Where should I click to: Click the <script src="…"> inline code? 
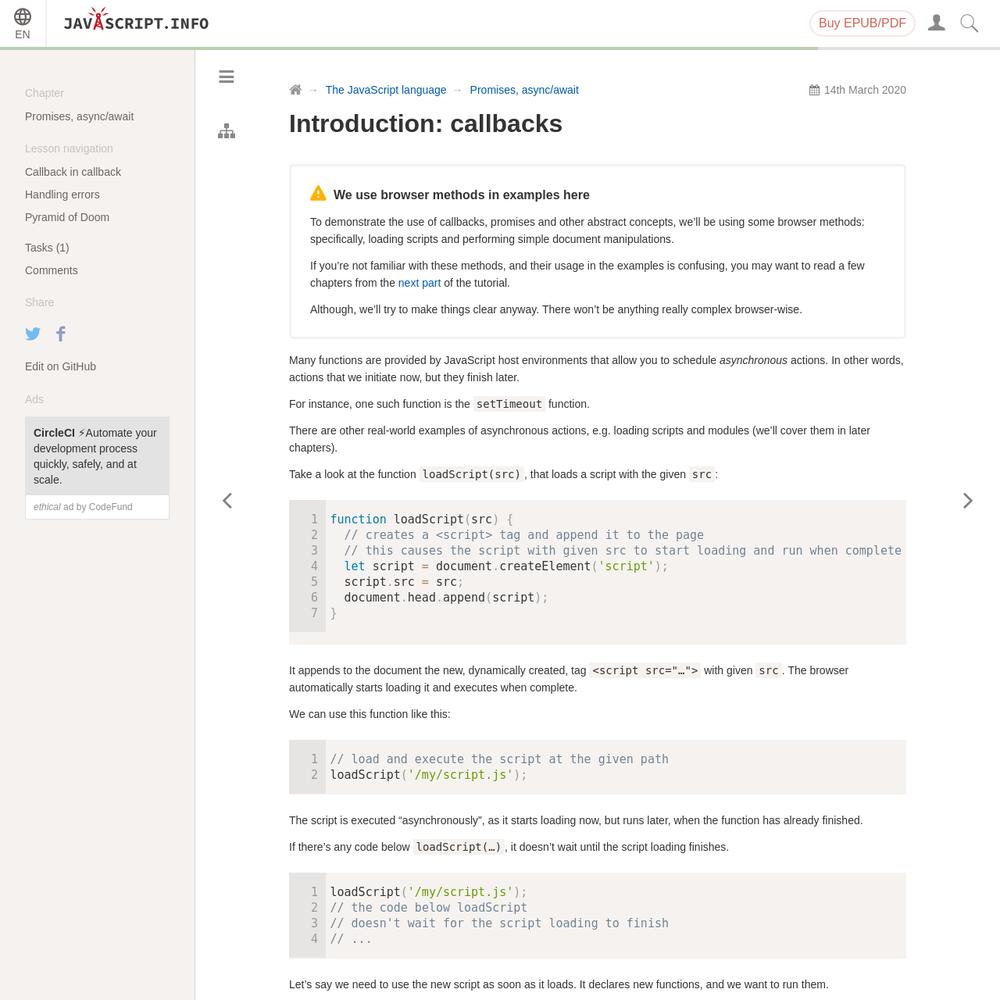click(645, 670)
